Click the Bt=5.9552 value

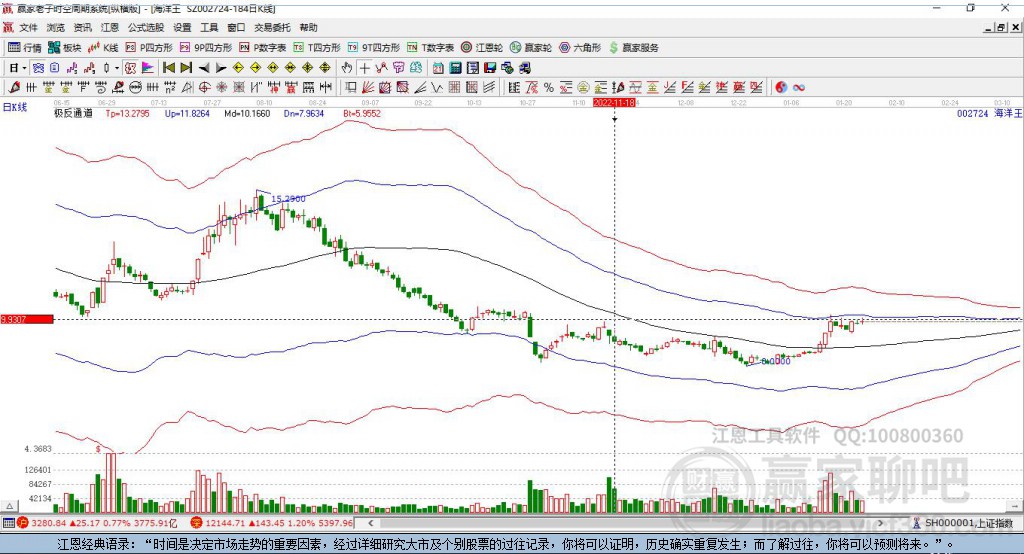(x=362, y=114)
